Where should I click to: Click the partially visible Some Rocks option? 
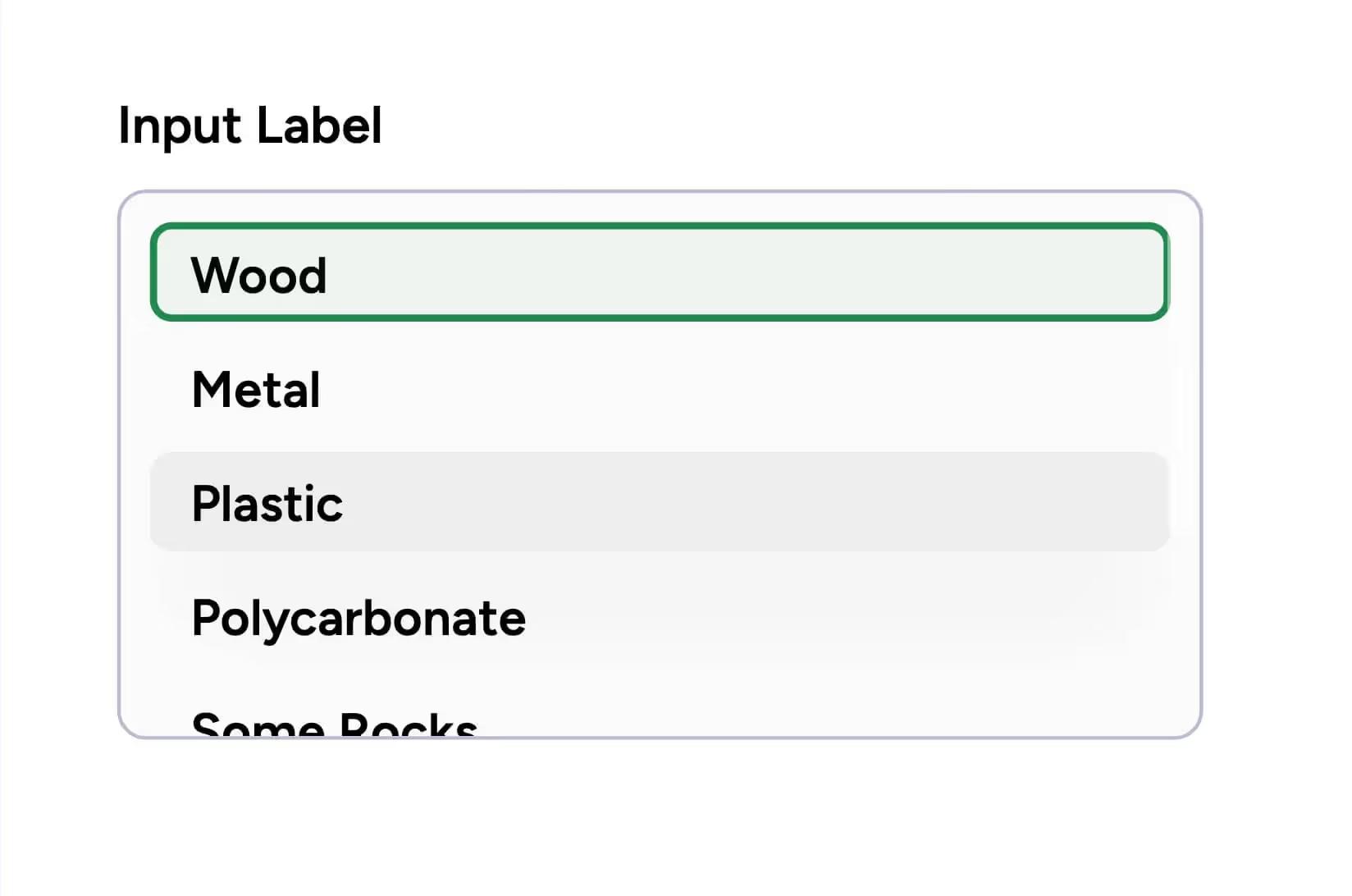[334, 725]
